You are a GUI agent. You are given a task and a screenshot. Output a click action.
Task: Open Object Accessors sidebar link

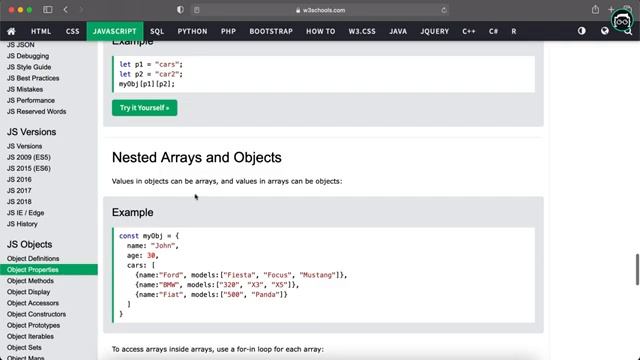[33, 303]
